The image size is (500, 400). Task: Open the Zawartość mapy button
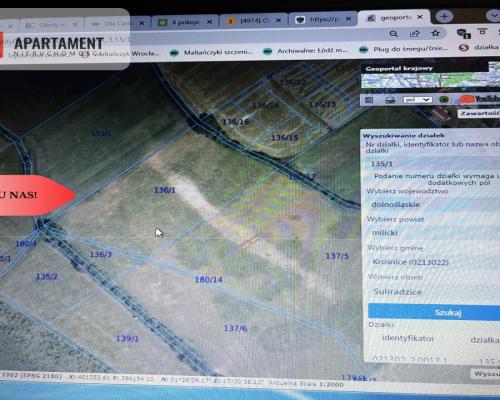coord(479,113)
